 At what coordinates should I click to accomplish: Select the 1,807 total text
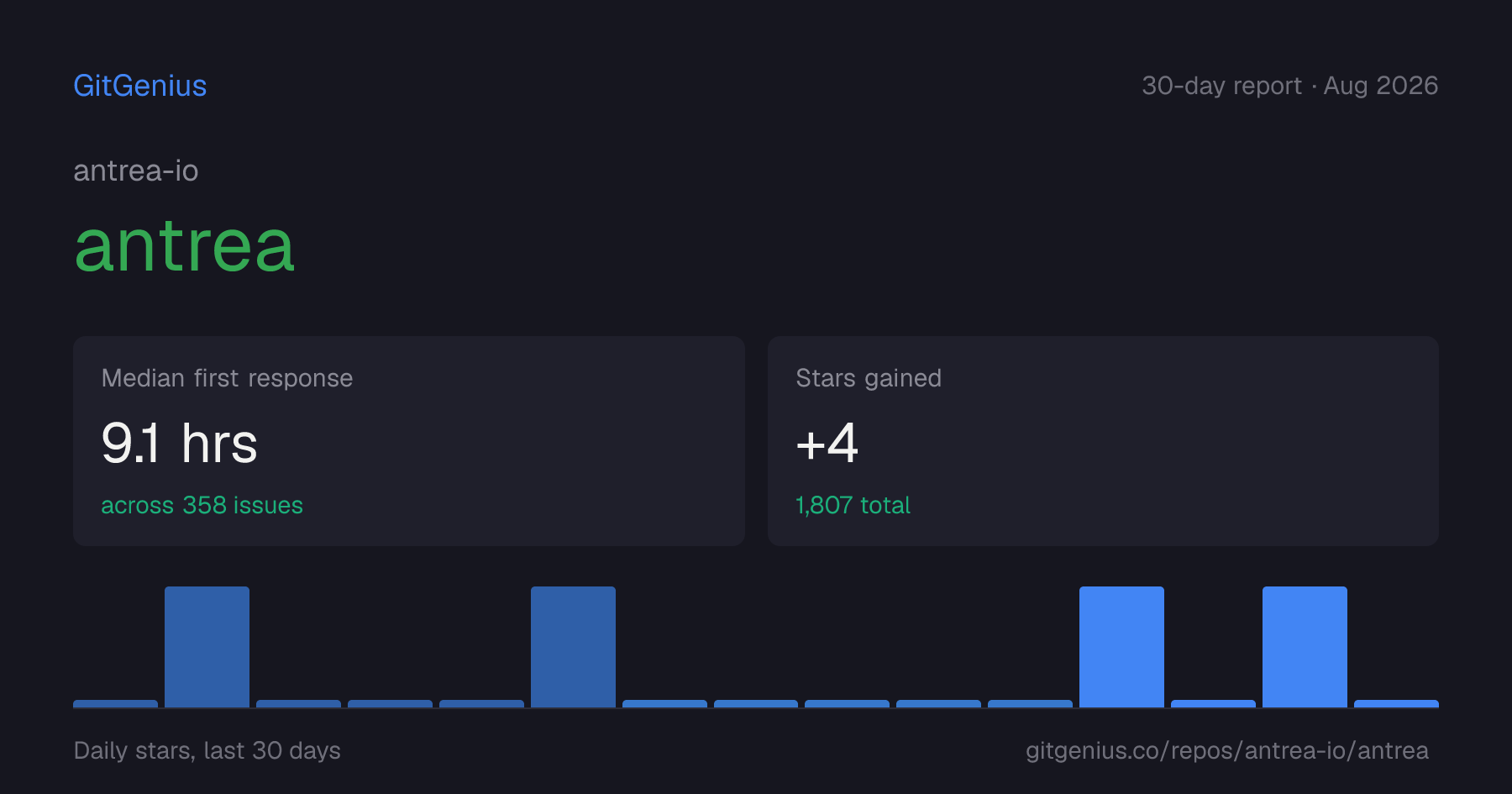(x=853, y=505)
